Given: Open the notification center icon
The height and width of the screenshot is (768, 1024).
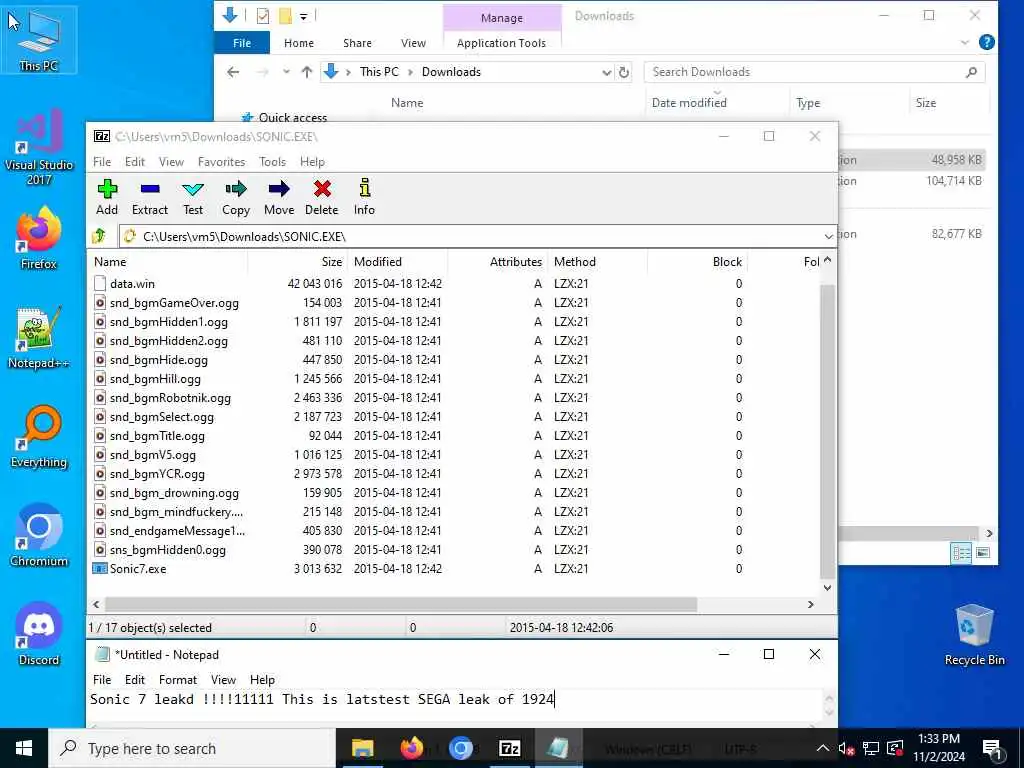Looking at the screenshot, I should [x=993, y=748].
